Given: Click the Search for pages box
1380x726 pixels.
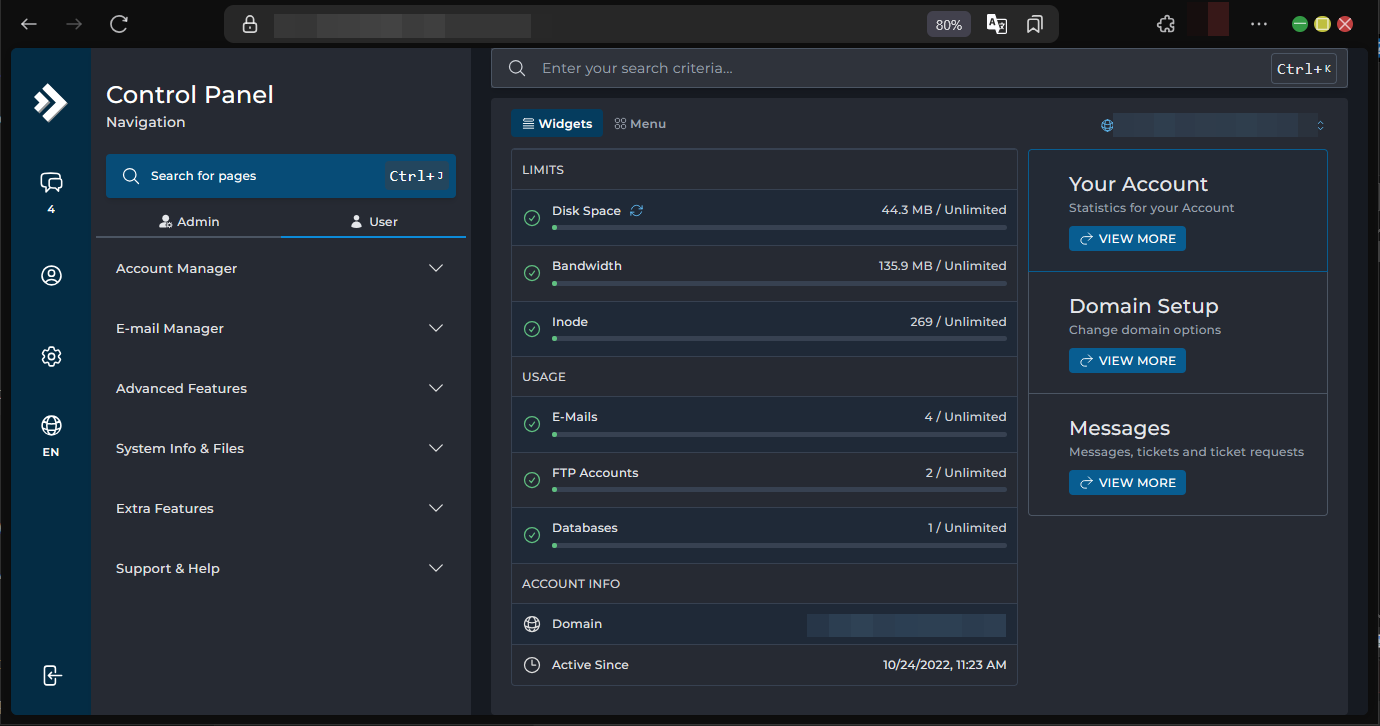Looking at the screenshot, I should coord(281,176).
